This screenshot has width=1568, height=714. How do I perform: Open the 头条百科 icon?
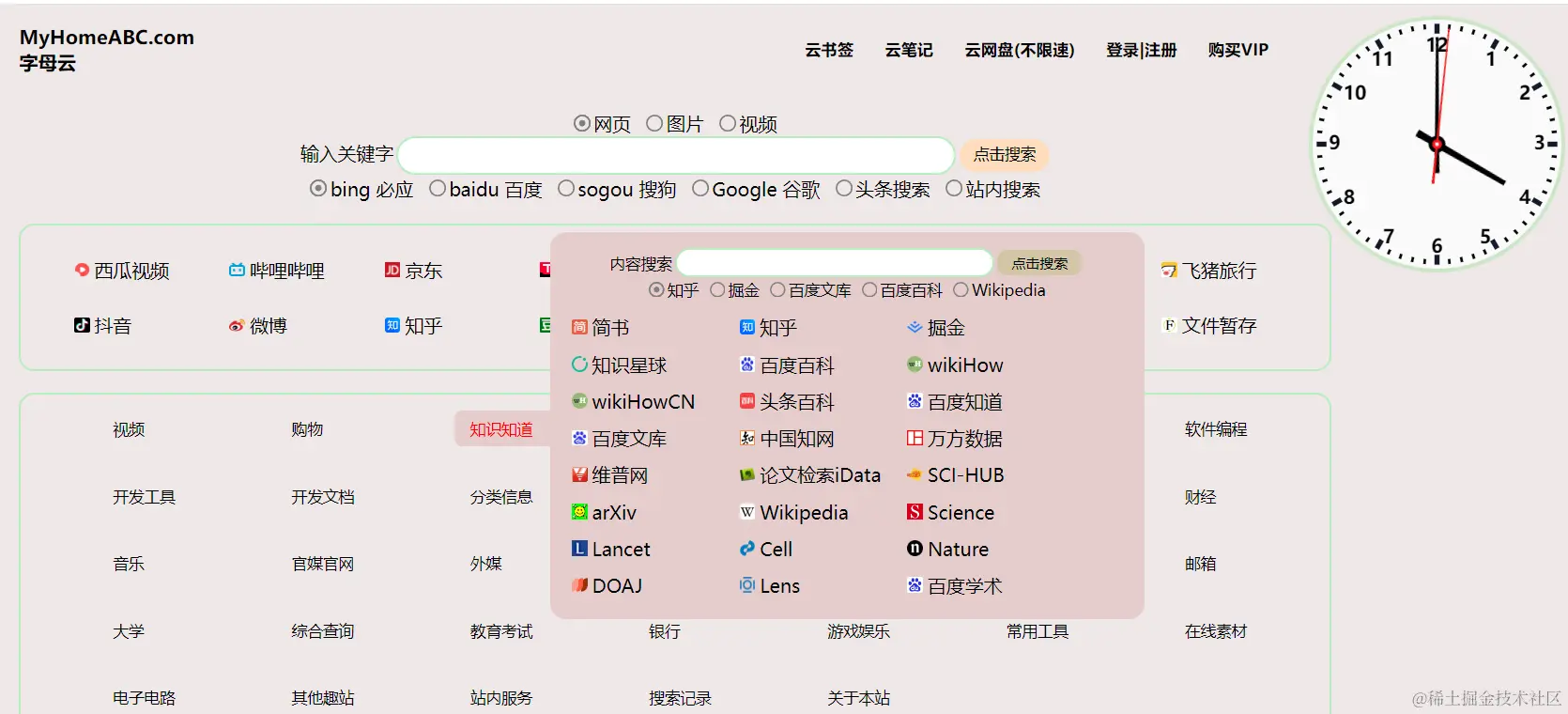coord(747,401)
